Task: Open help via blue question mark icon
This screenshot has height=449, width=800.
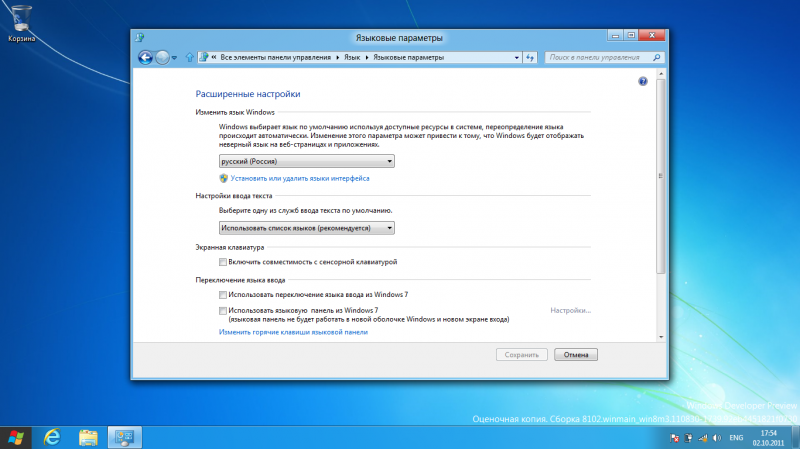Action: [x=643, y=80]
